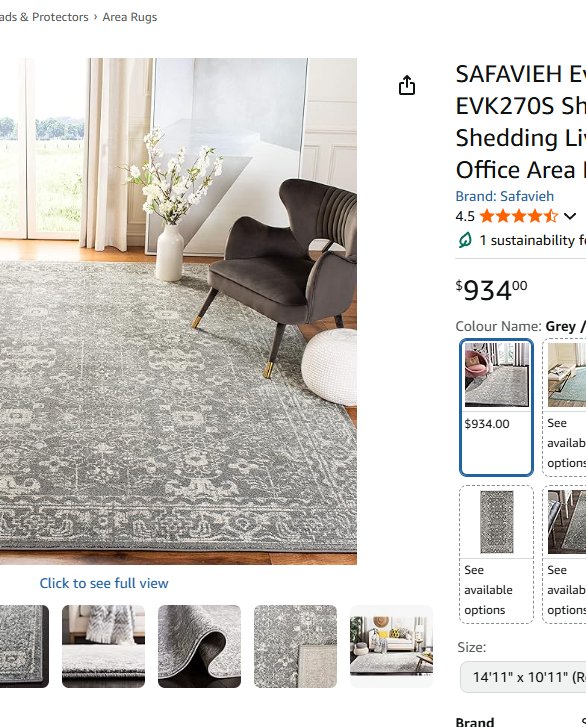This screenshot has width=586, height=727.
Task: Select the grey colour swatch priced $934.00
Action: (x=496, y=407)
